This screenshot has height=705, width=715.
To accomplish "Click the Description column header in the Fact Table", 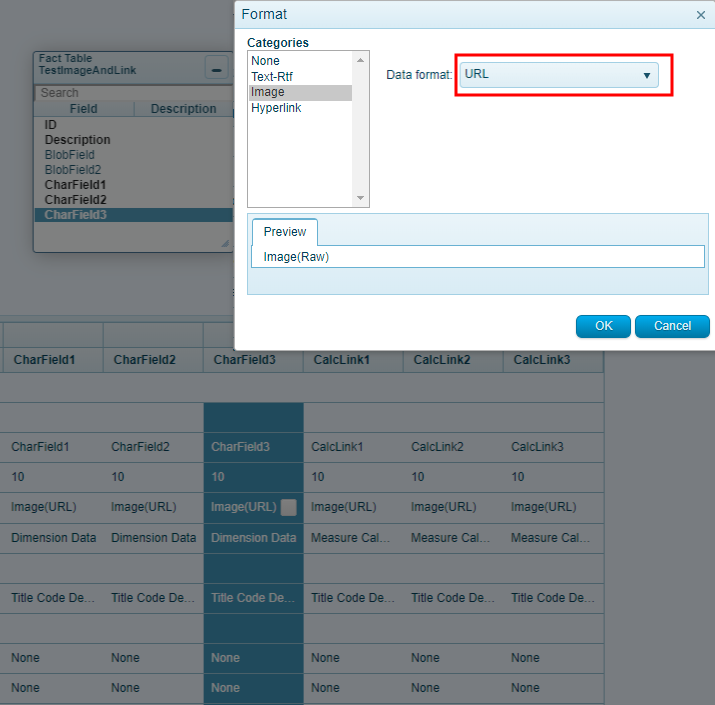I will [x=183, y=109].
